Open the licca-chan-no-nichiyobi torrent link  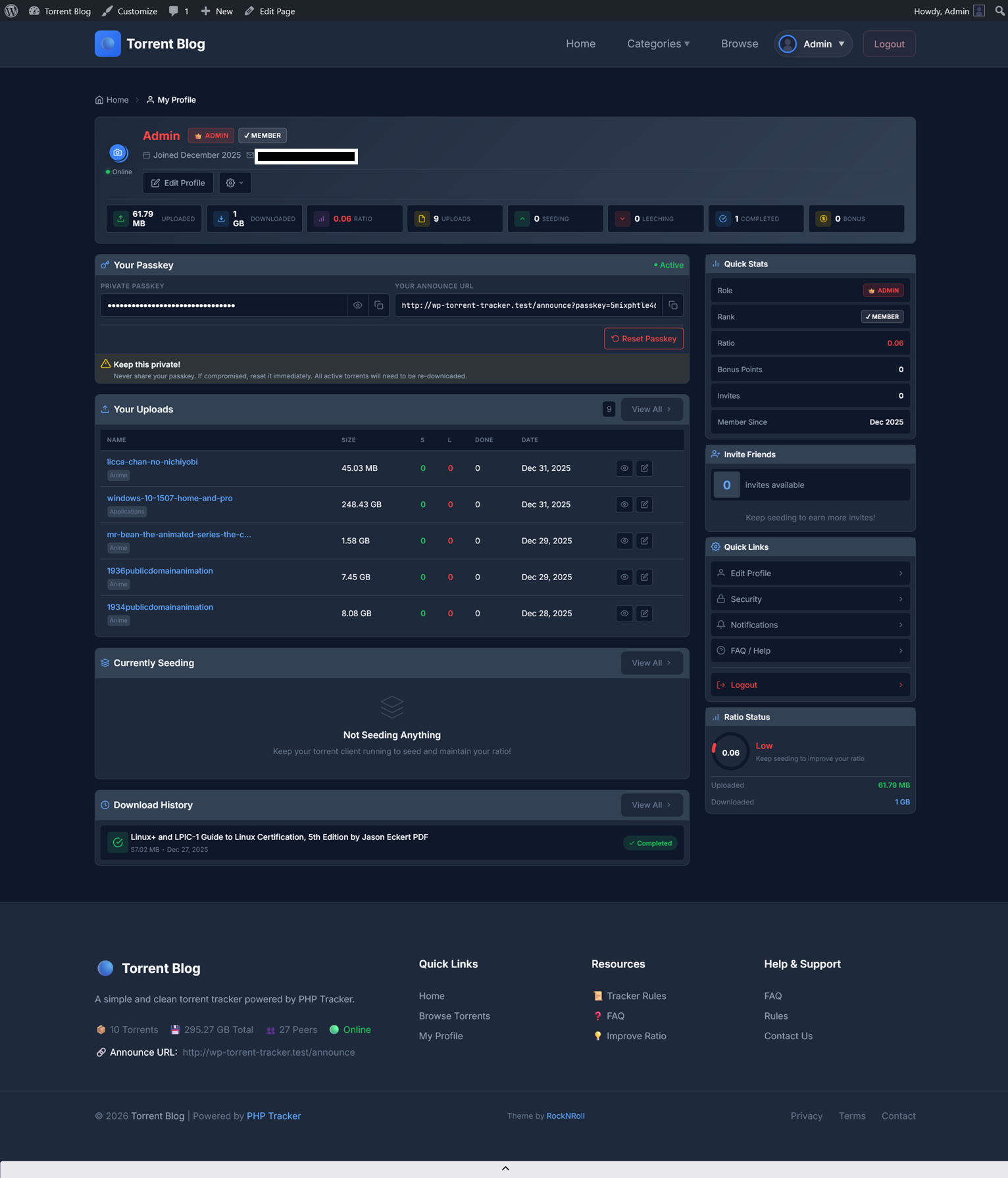point(152,462)
